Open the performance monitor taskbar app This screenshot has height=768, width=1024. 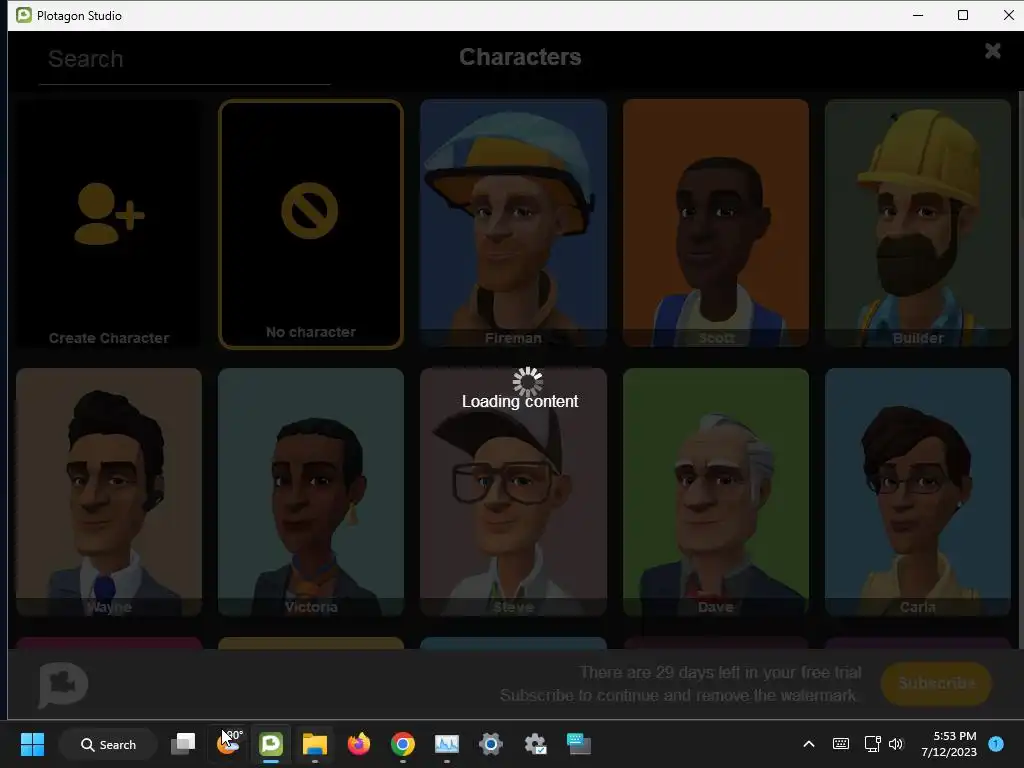click(x=447, y=744)
